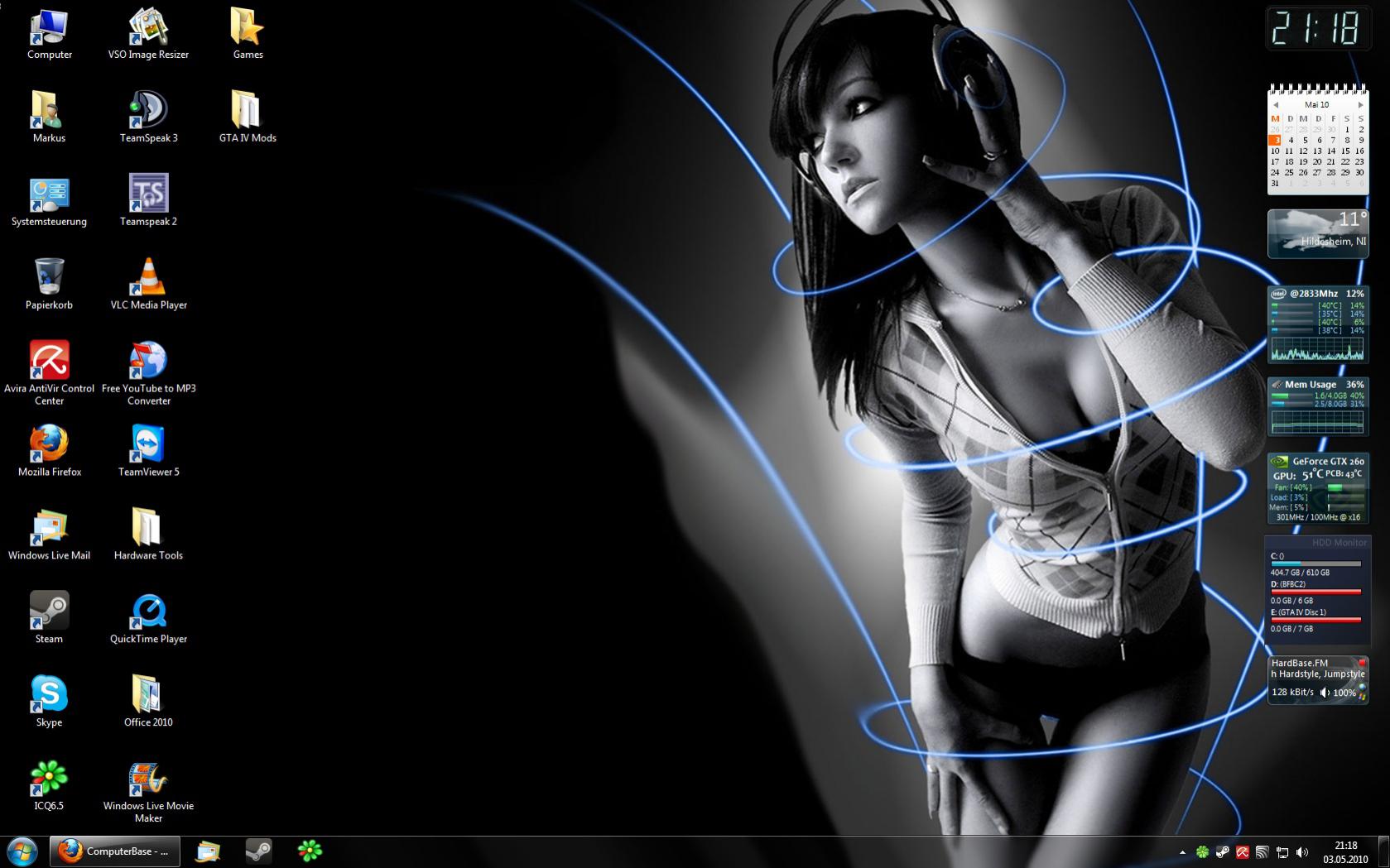Go to next month in calendar gadget

tap(1360, 105)
